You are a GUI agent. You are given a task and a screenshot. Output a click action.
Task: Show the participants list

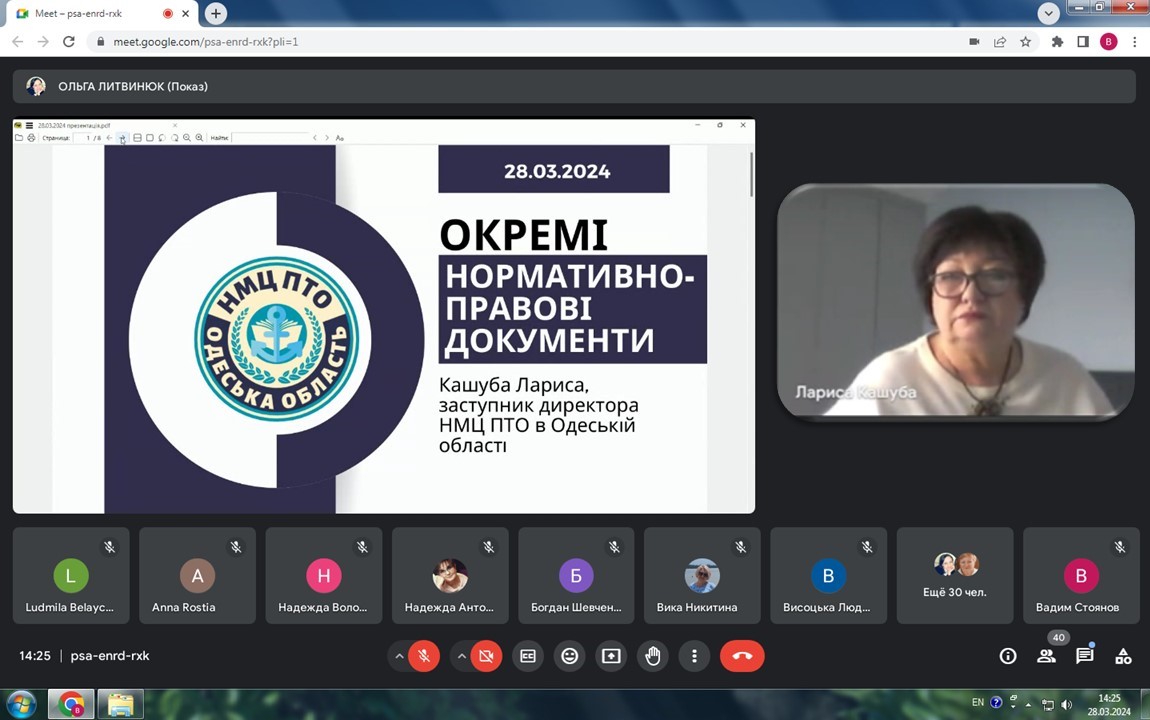(1046, 656)
